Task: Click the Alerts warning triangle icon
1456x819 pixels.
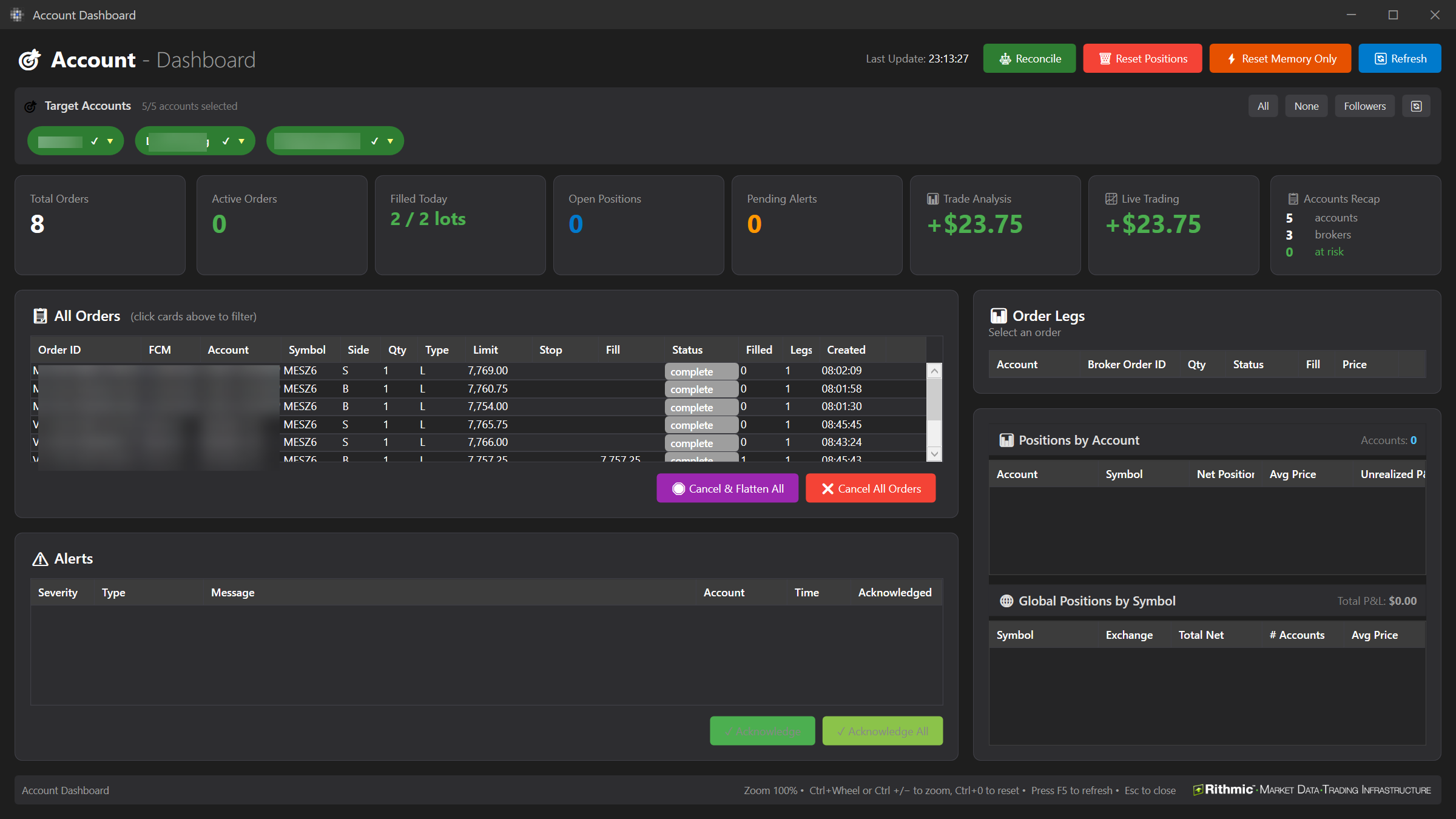Action: (40, 559)
